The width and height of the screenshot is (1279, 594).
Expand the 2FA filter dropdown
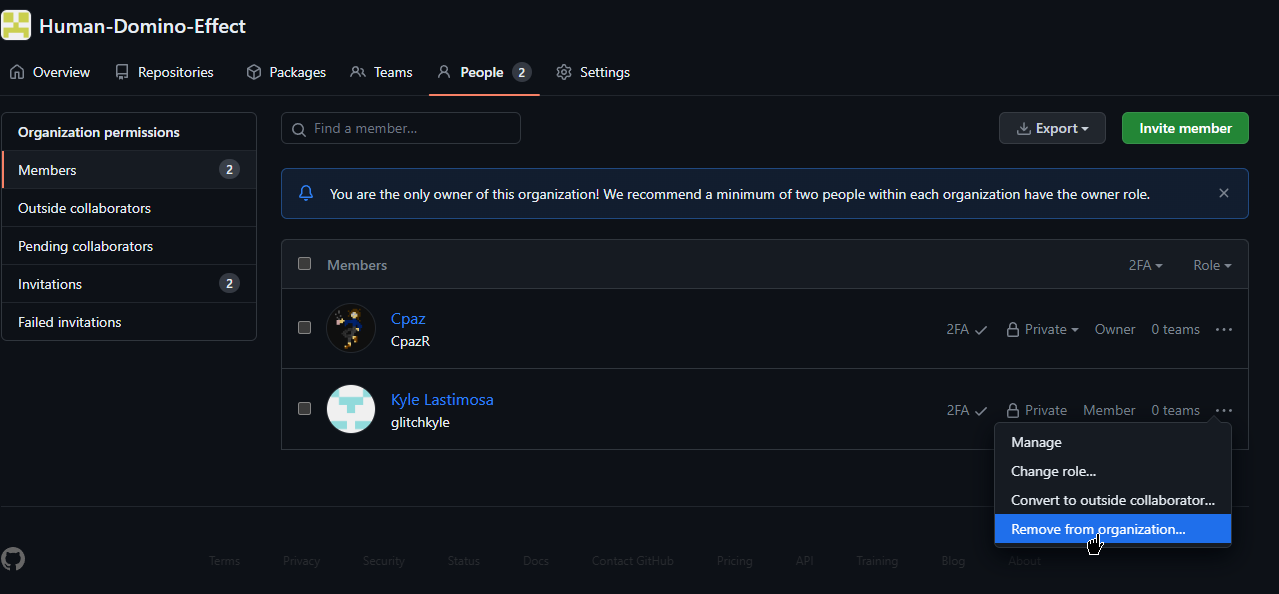click(x=1145, y=265)
